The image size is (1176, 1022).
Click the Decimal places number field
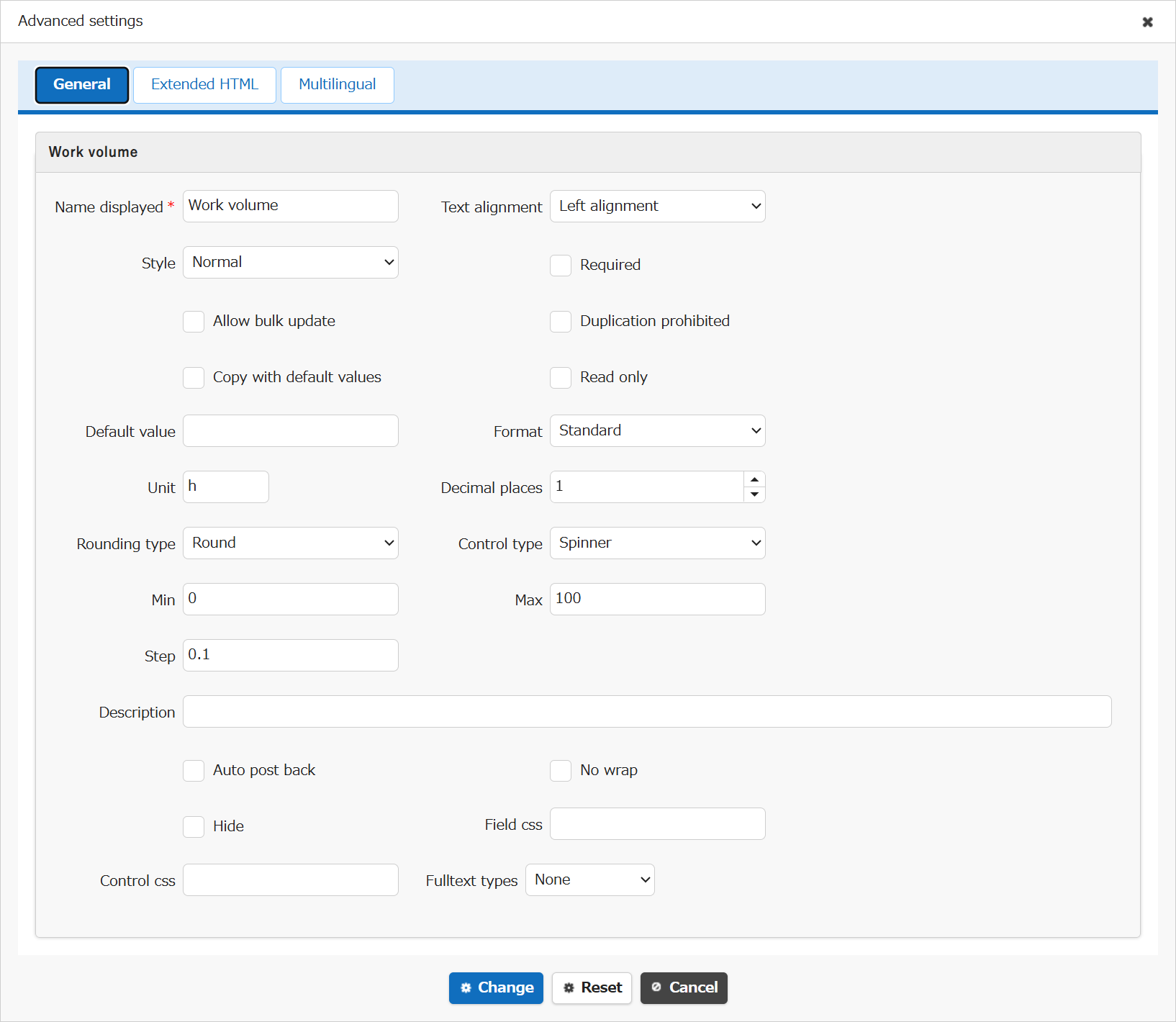click(x=646, y=487)
